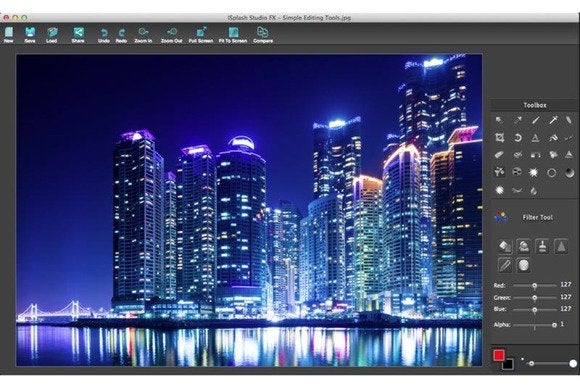Select the arrow pointer tool in Toolbox

tap(499, 120)
